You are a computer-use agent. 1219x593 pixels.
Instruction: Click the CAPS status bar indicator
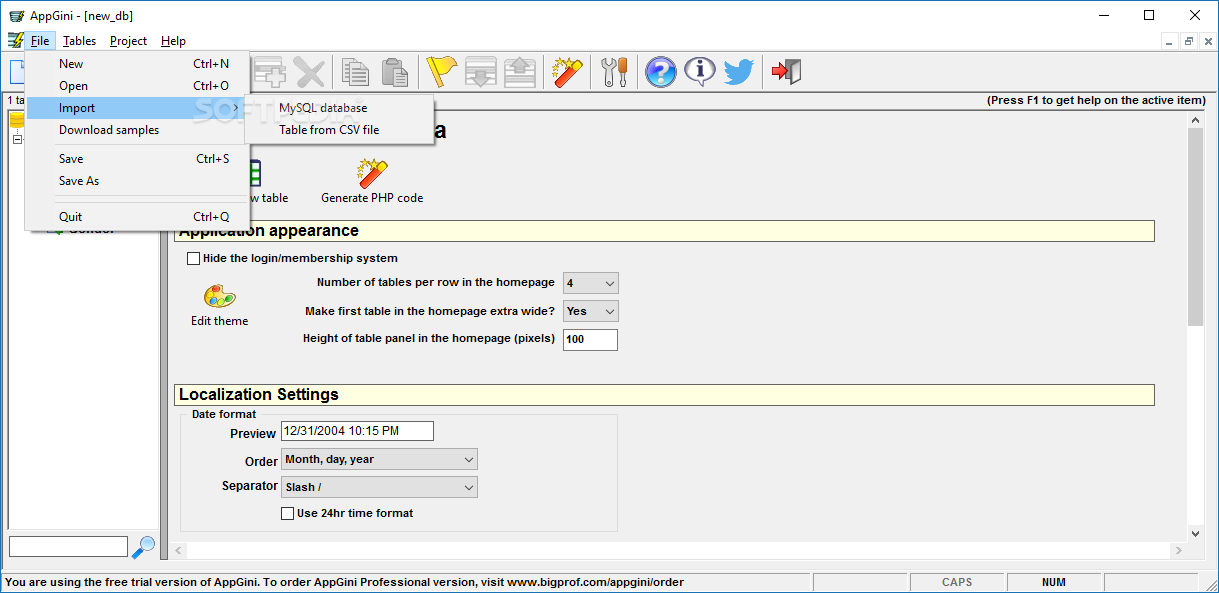click(x=957, y=582)
